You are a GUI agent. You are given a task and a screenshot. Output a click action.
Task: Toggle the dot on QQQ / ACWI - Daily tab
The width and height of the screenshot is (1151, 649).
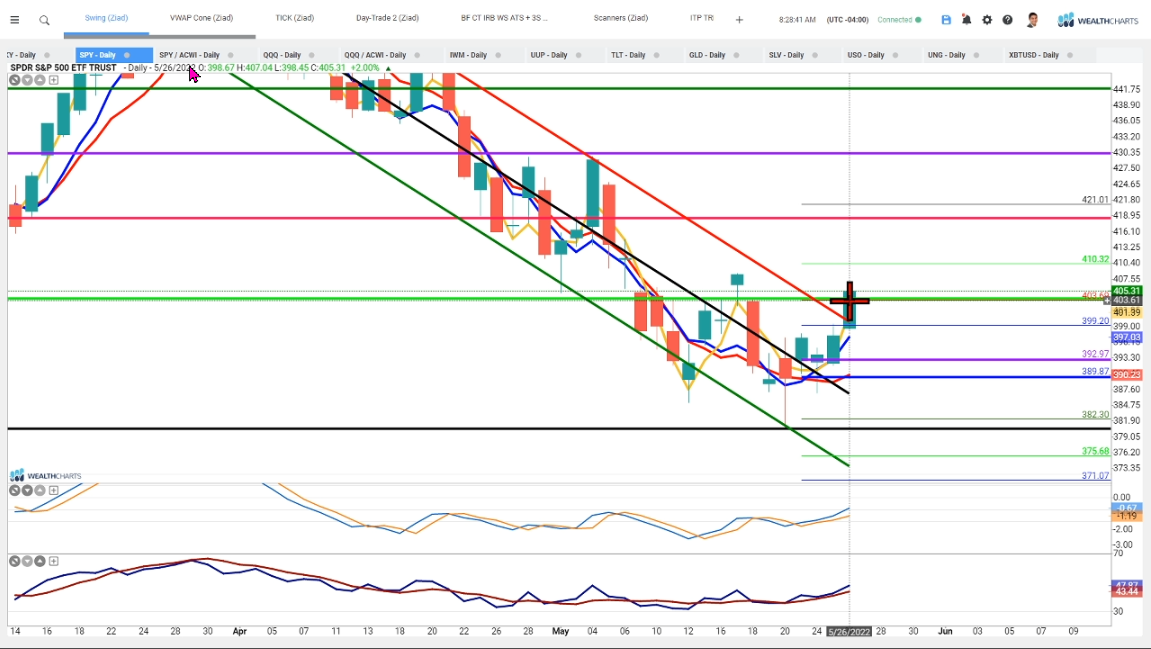(417, 55)
